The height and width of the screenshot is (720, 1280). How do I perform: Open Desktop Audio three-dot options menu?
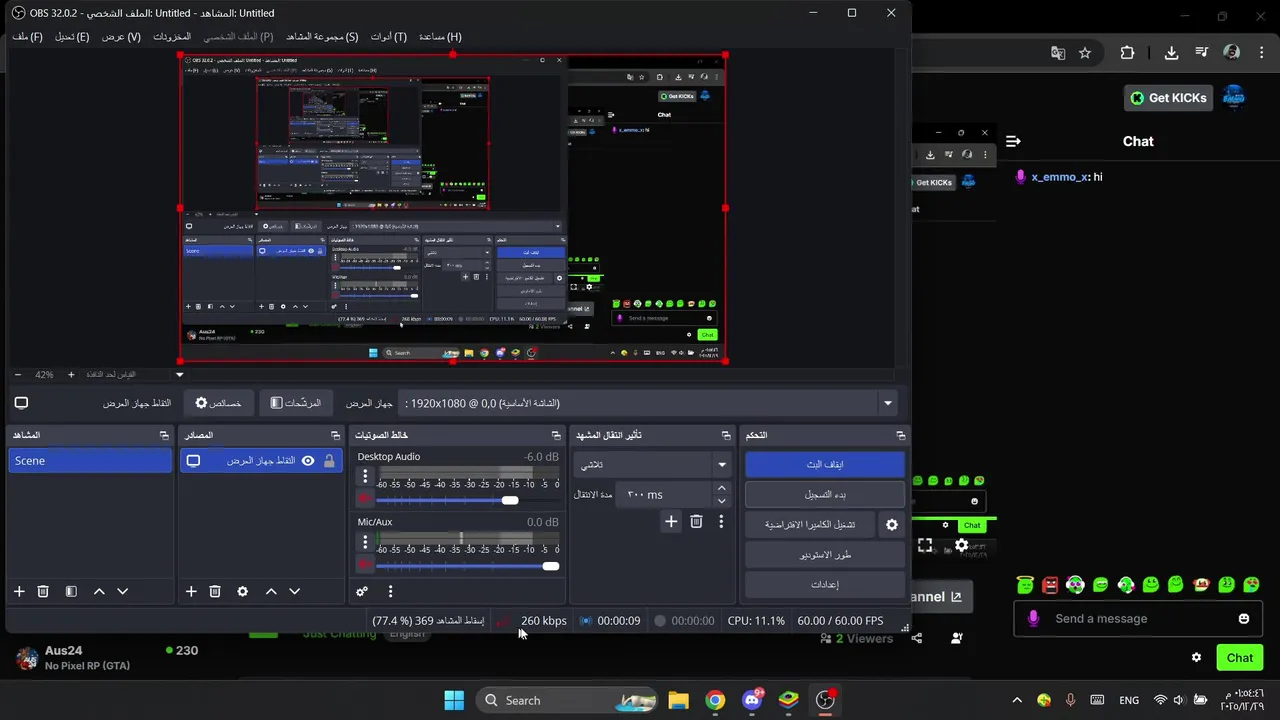coord(365,477)
